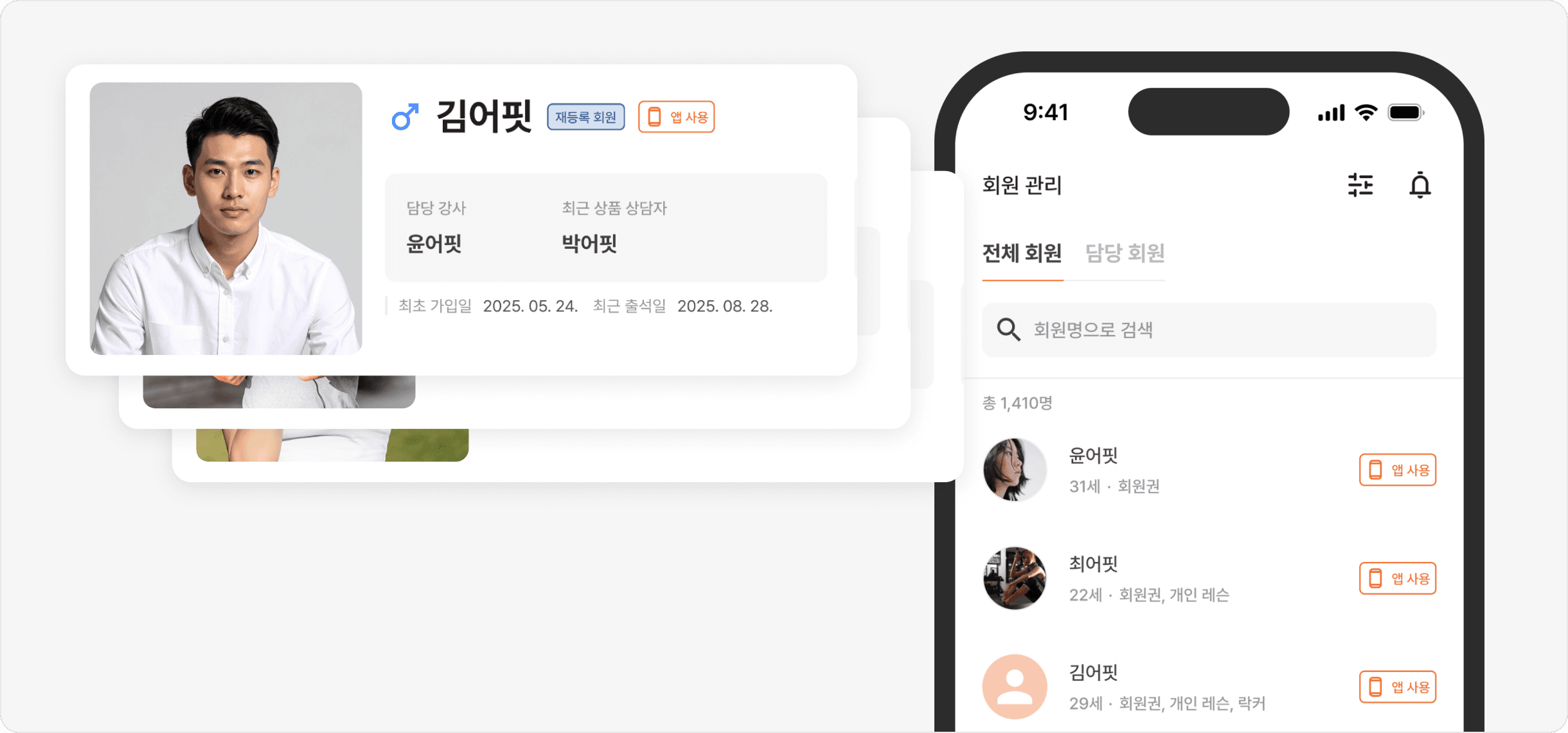This screenshot has width=1568, height=733.
Task: Tap the search magnifier icon in the search bar
Action: point(1008,330)
